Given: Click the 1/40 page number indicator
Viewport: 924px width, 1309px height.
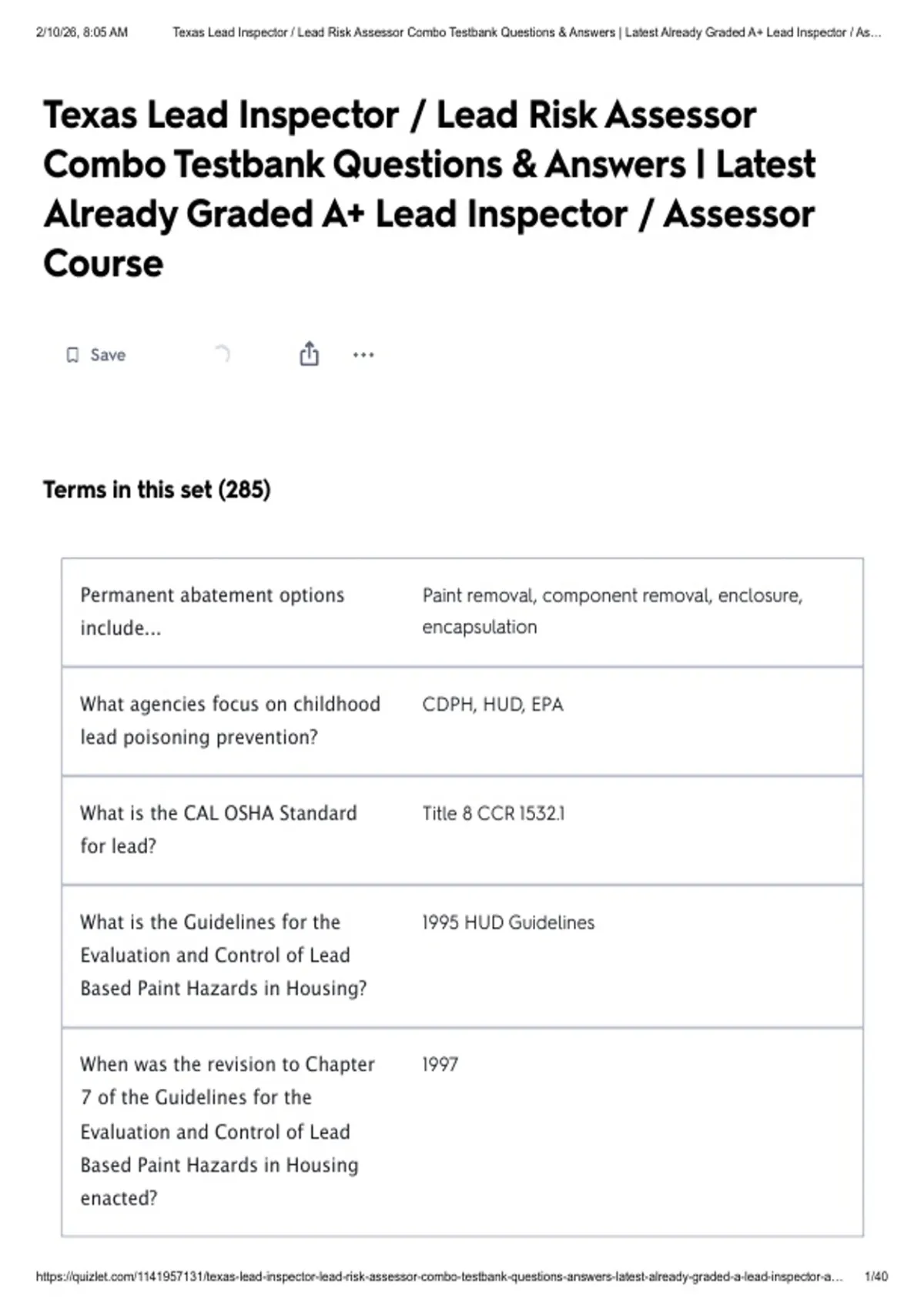Looking at the screenshot, I should [x=876, y=1277].
